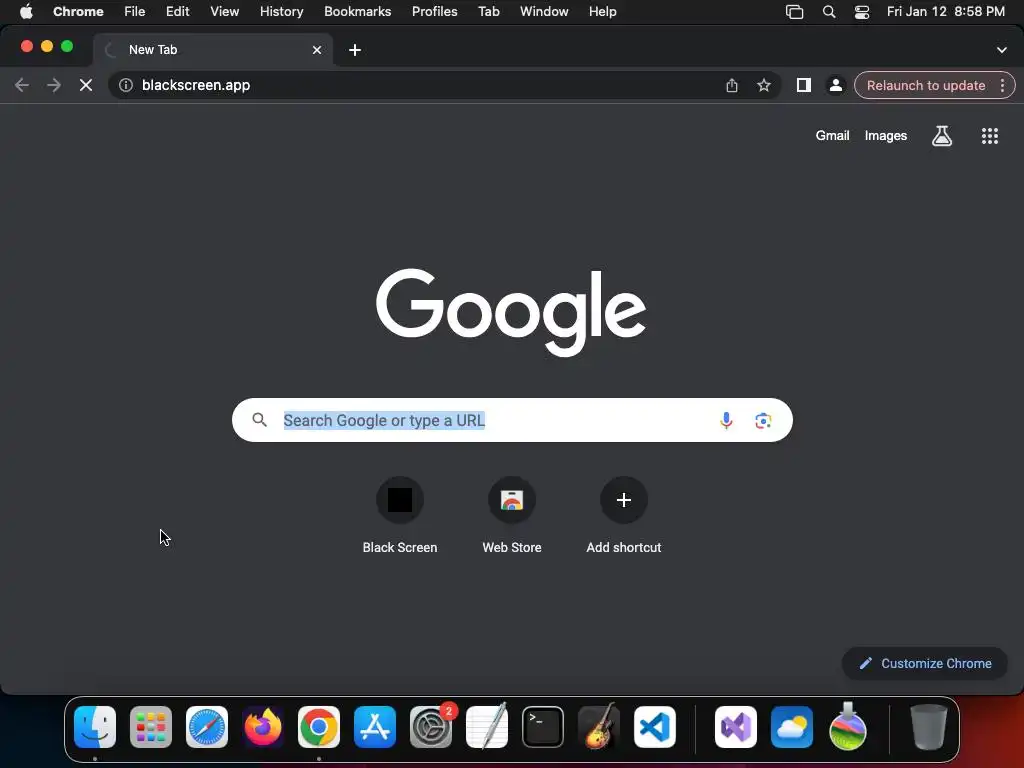Screen dimensions: 1024x768
Task: Open Google apps grid
Action: point(990,136)
